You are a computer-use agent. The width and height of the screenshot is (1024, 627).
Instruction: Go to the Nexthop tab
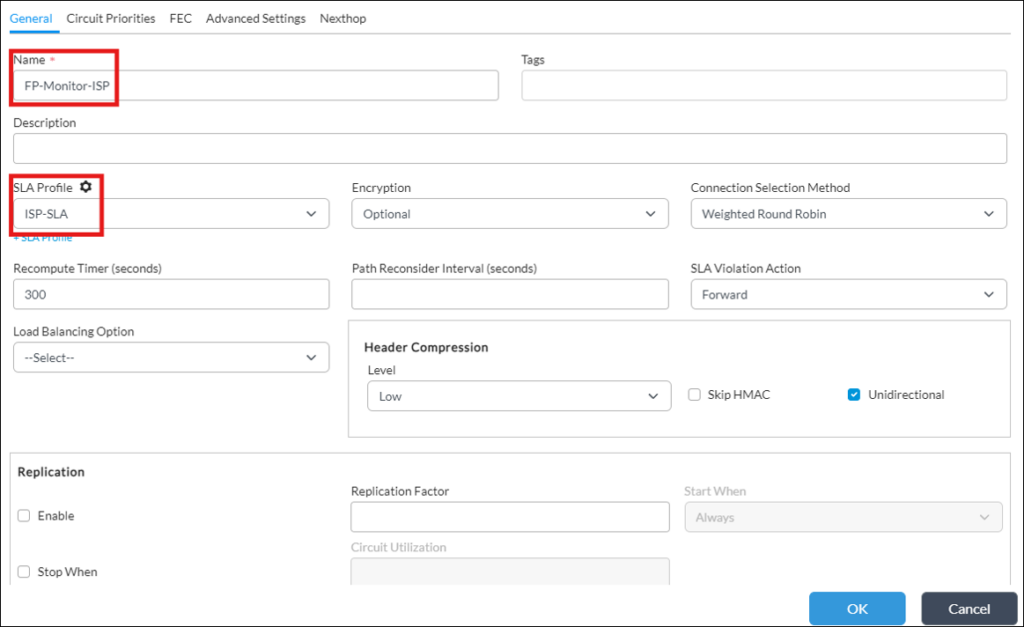[x=342, y=18]
